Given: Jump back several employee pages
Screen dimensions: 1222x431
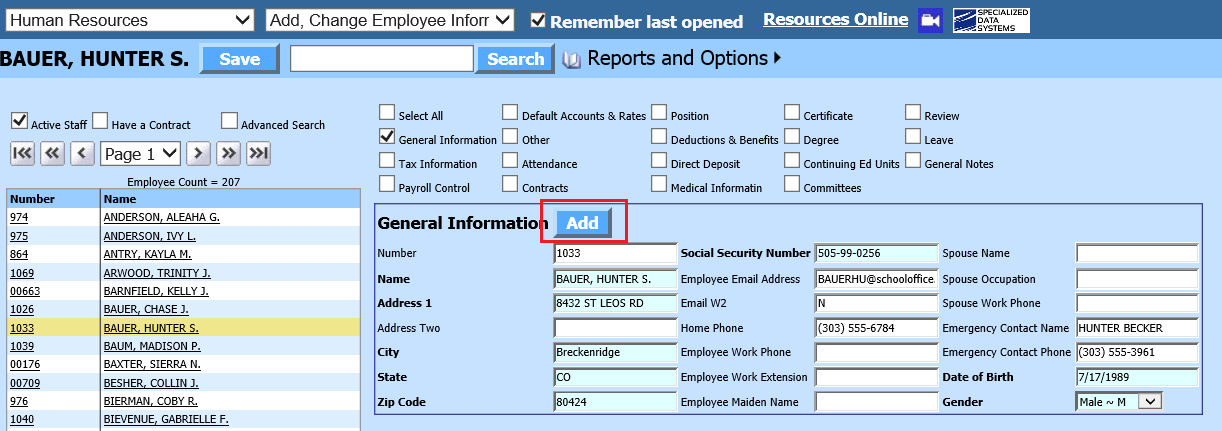Looking at the screenshot, I should 52,153.
